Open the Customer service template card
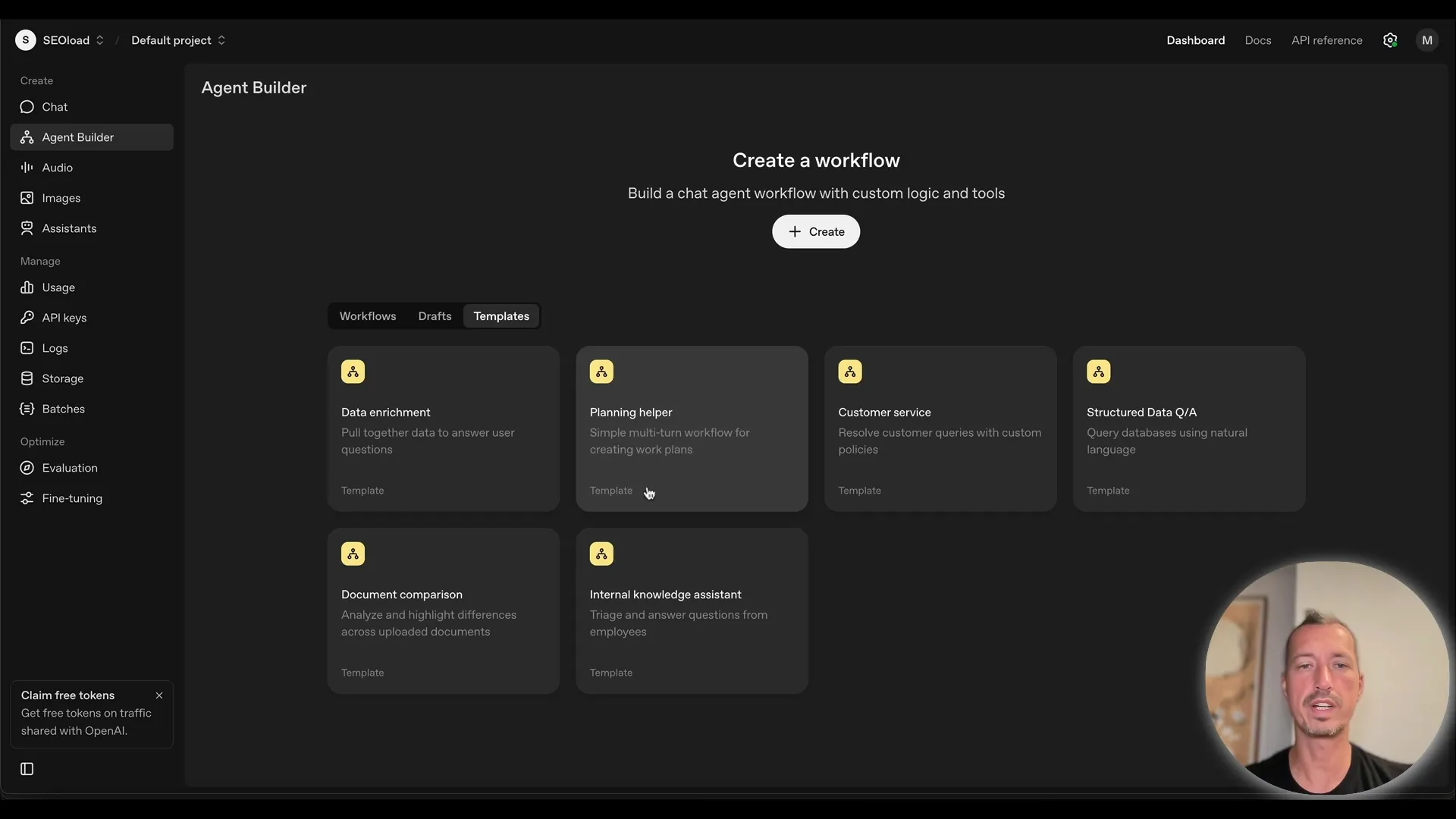 [940, 428]
